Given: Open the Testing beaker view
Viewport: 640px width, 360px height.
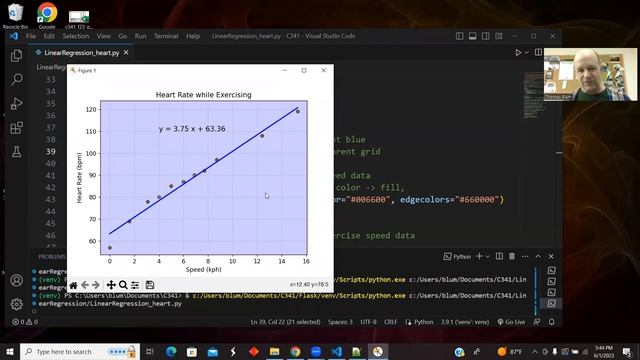Looking at the screenshot, I should [x=16, y=152].
